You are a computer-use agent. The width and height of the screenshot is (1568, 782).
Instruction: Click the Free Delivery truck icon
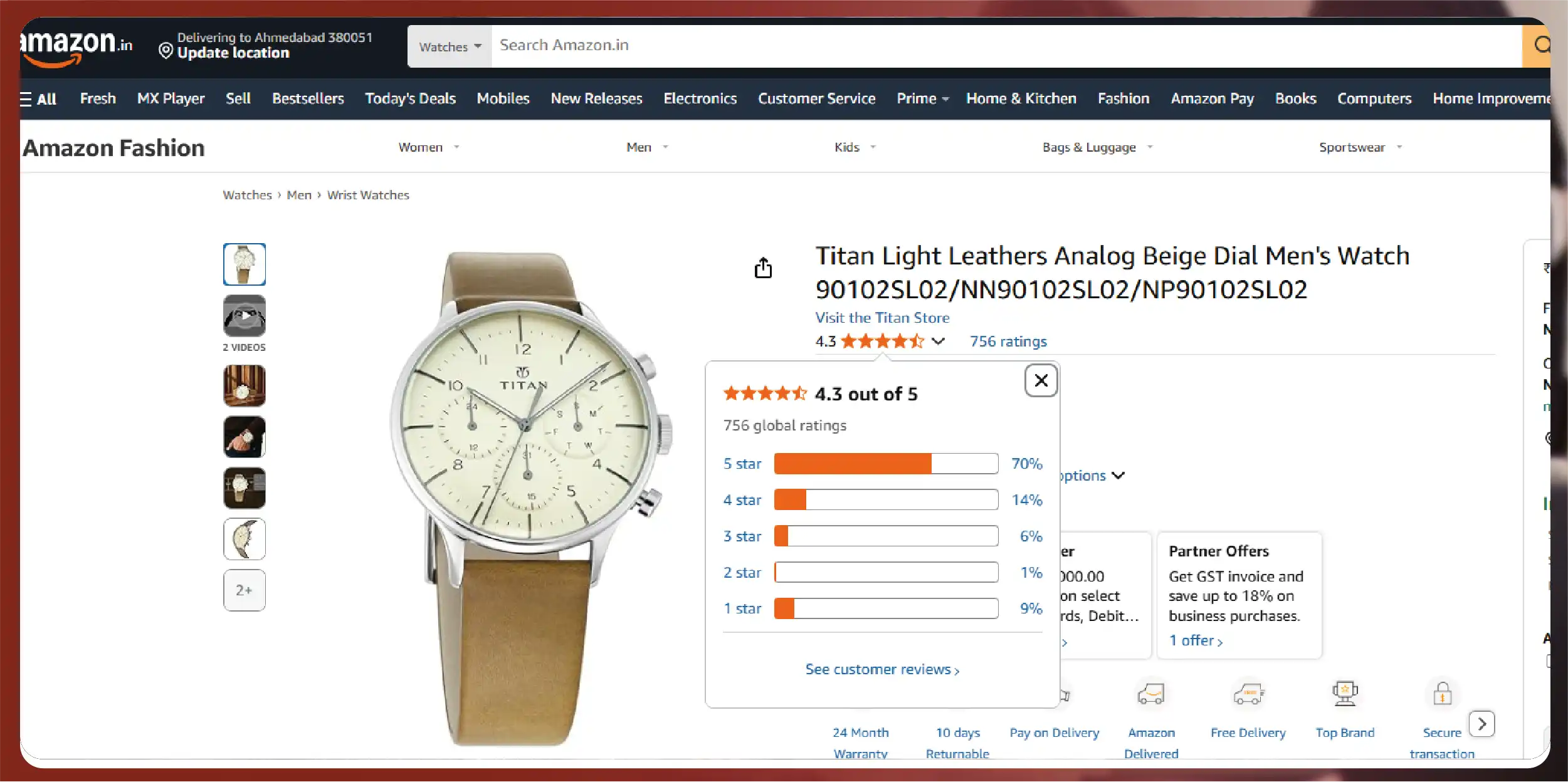click(x=1248, y=694)
